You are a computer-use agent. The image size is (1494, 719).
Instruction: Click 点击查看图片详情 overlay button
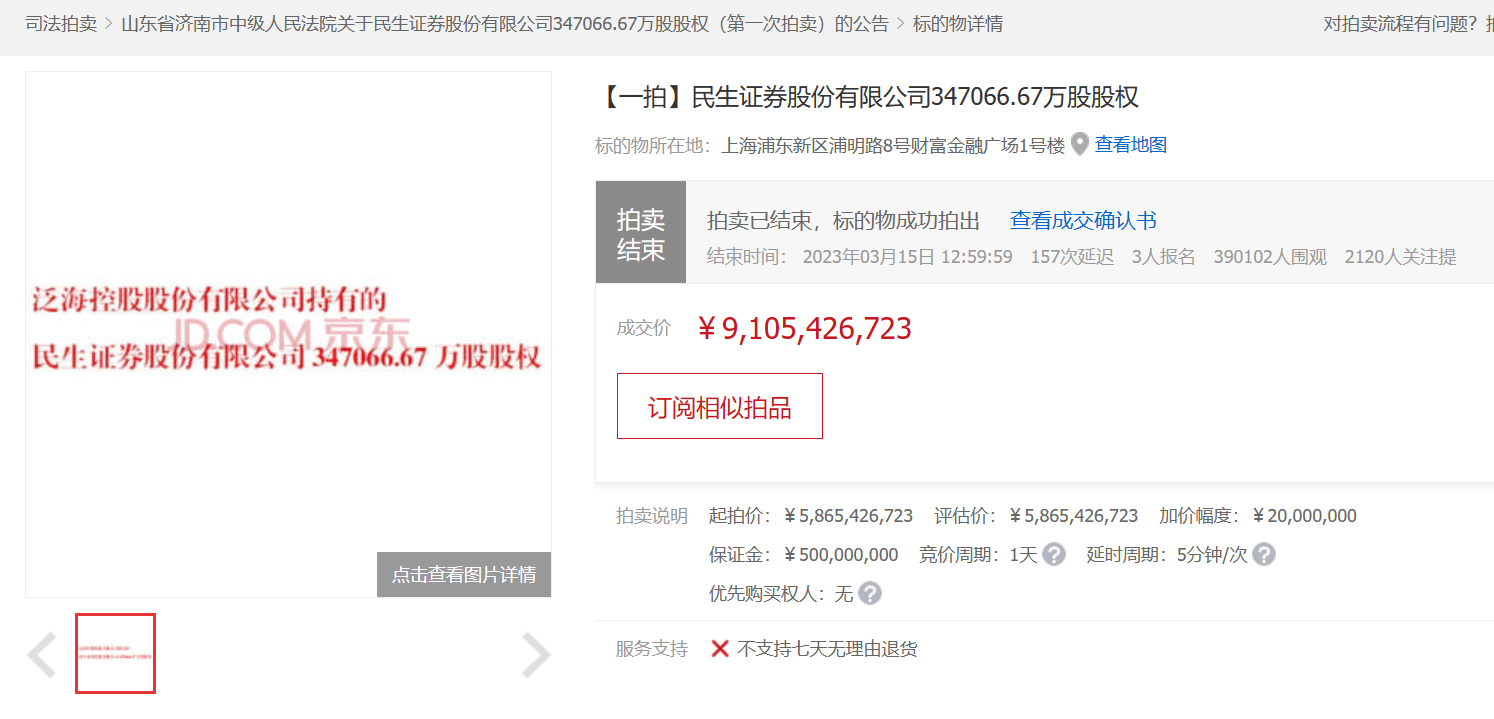point(464,575)
